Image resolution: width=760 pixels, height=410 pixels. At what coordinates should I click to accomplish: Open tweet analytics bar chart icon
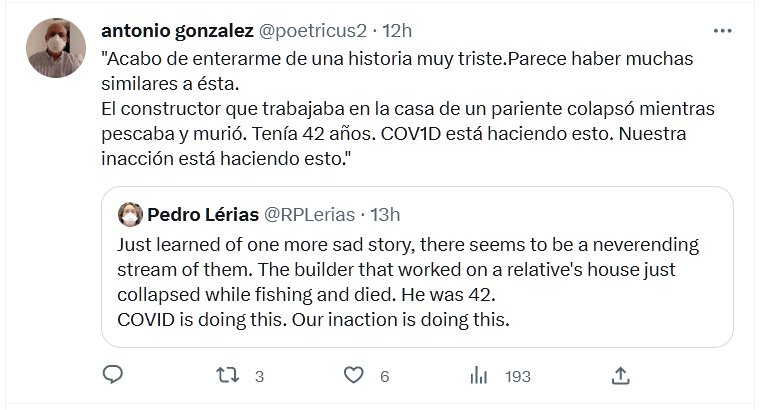pos(479,376)
